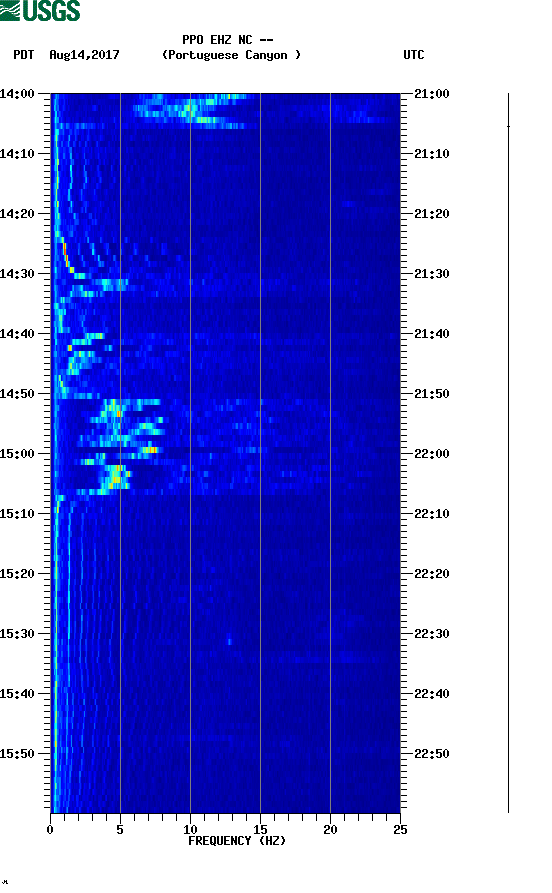Click the 15:10 PDT time label
The height and width of the screenshot is (893, 552).
tap(17, 514)
